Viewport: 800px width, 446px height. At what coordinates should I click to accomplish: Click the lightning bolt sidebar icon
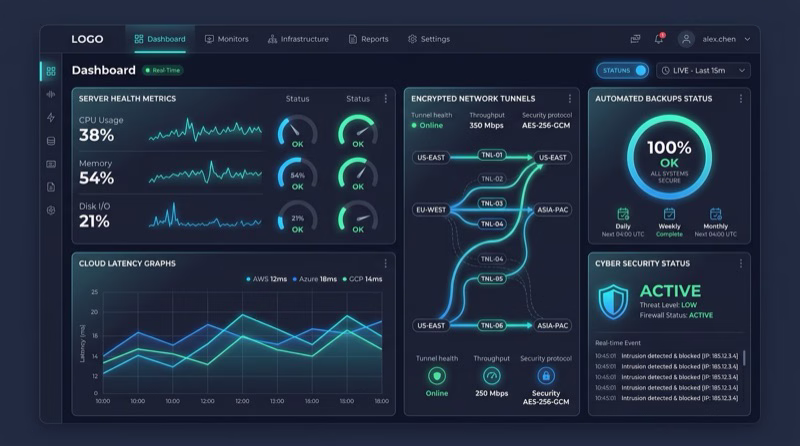[x=51, y=118]
